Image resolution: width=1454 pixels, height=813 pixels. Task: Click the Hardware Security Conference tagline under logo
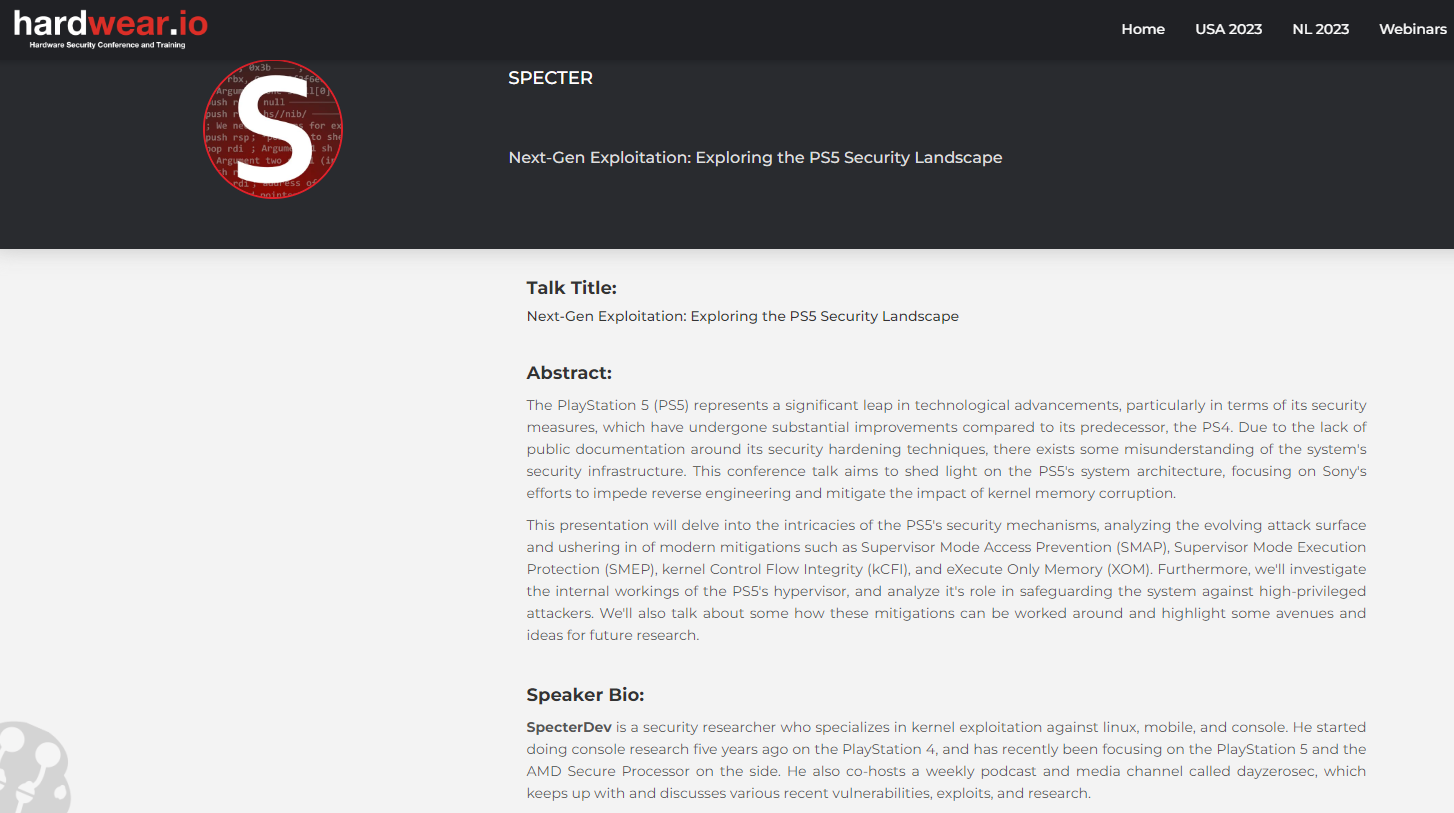(107, 45)
